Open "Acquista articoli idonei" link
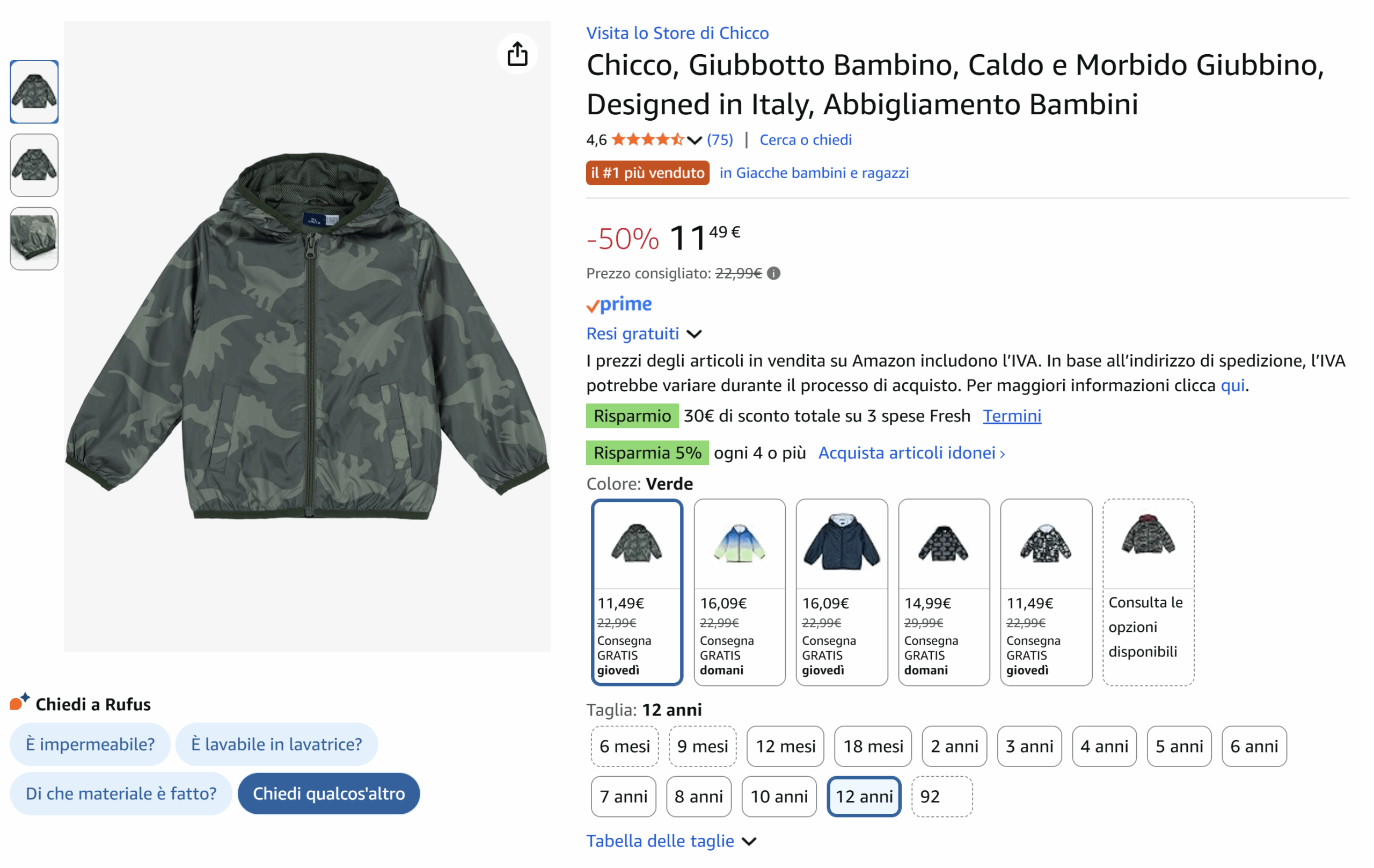 click(911, 453)
